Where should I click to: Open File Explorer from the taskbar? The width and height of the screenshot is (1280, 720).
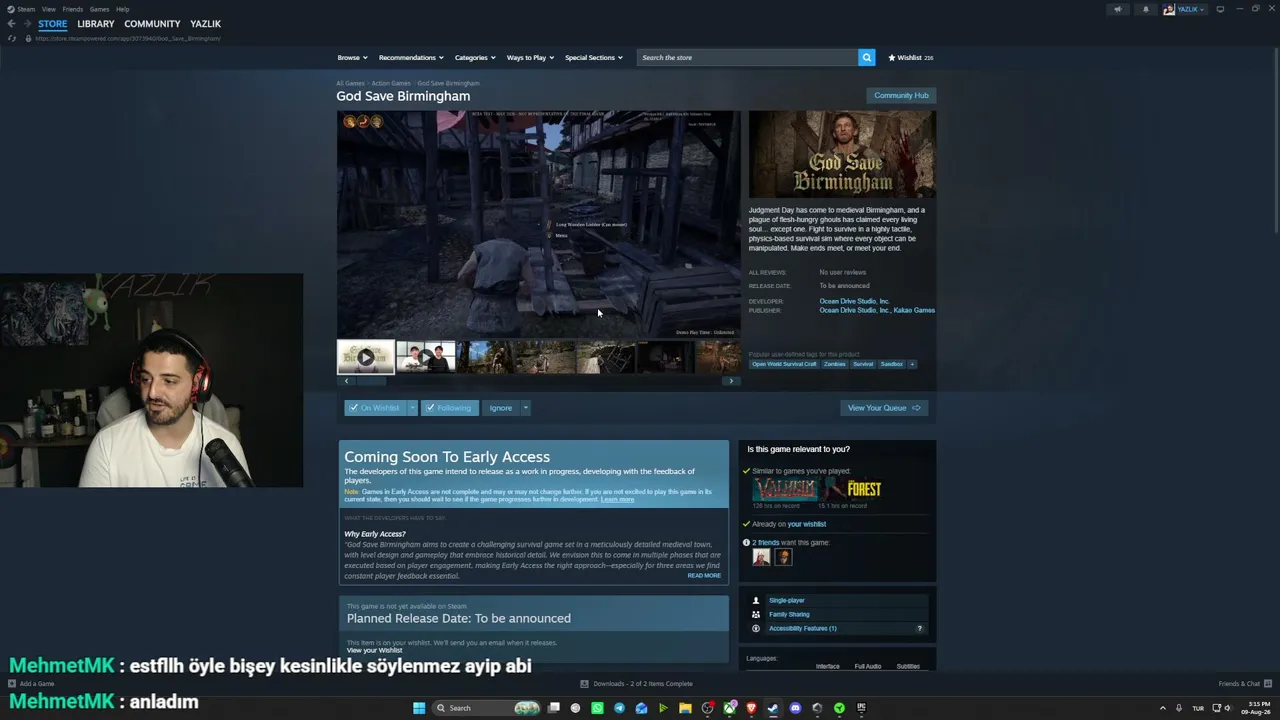tap(685, 708)
